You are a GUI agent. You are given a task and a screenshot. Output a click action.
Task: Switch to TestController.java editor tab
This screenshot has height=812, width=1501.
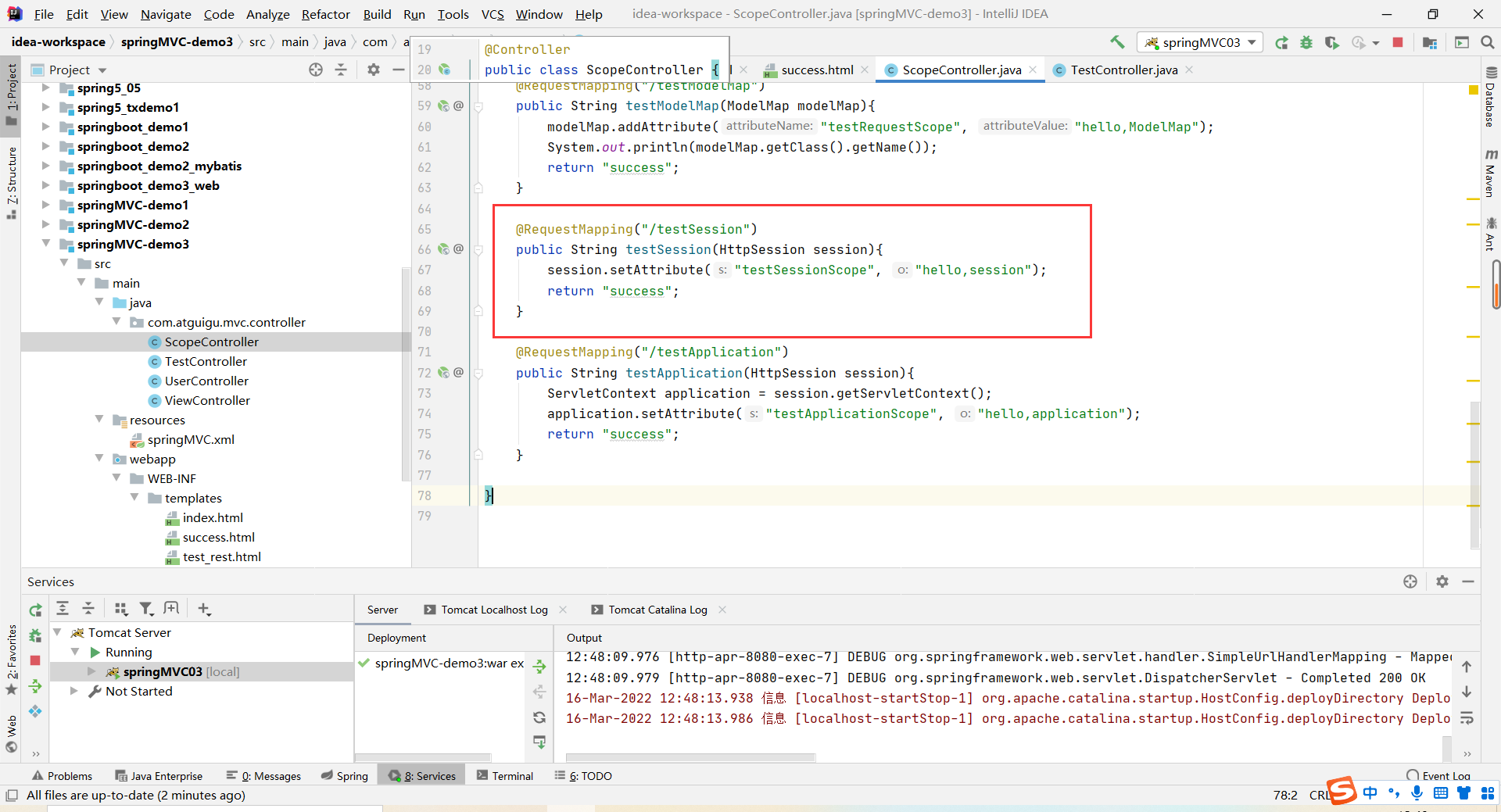[1123, 70]
